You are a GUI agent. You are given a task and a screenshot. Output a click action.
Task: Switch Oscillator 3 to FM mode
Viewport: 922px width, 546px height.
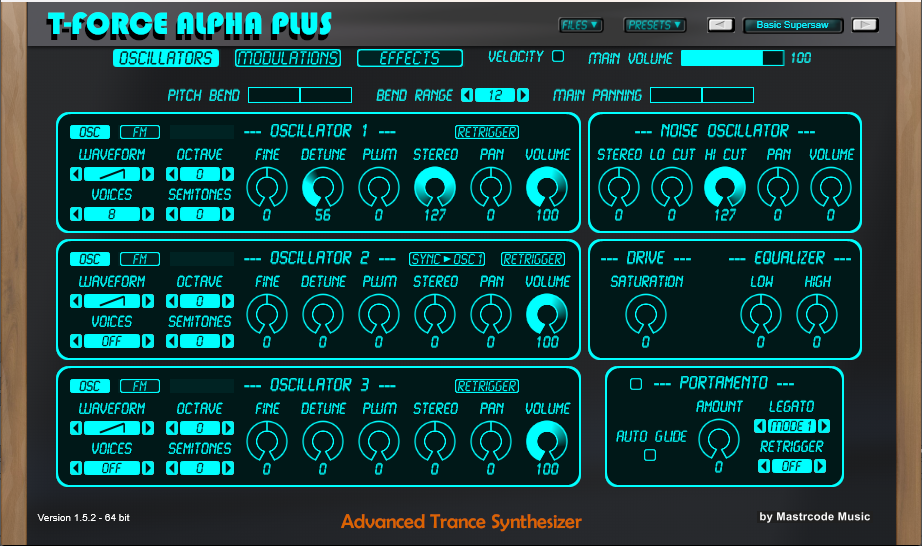point(140,386)
